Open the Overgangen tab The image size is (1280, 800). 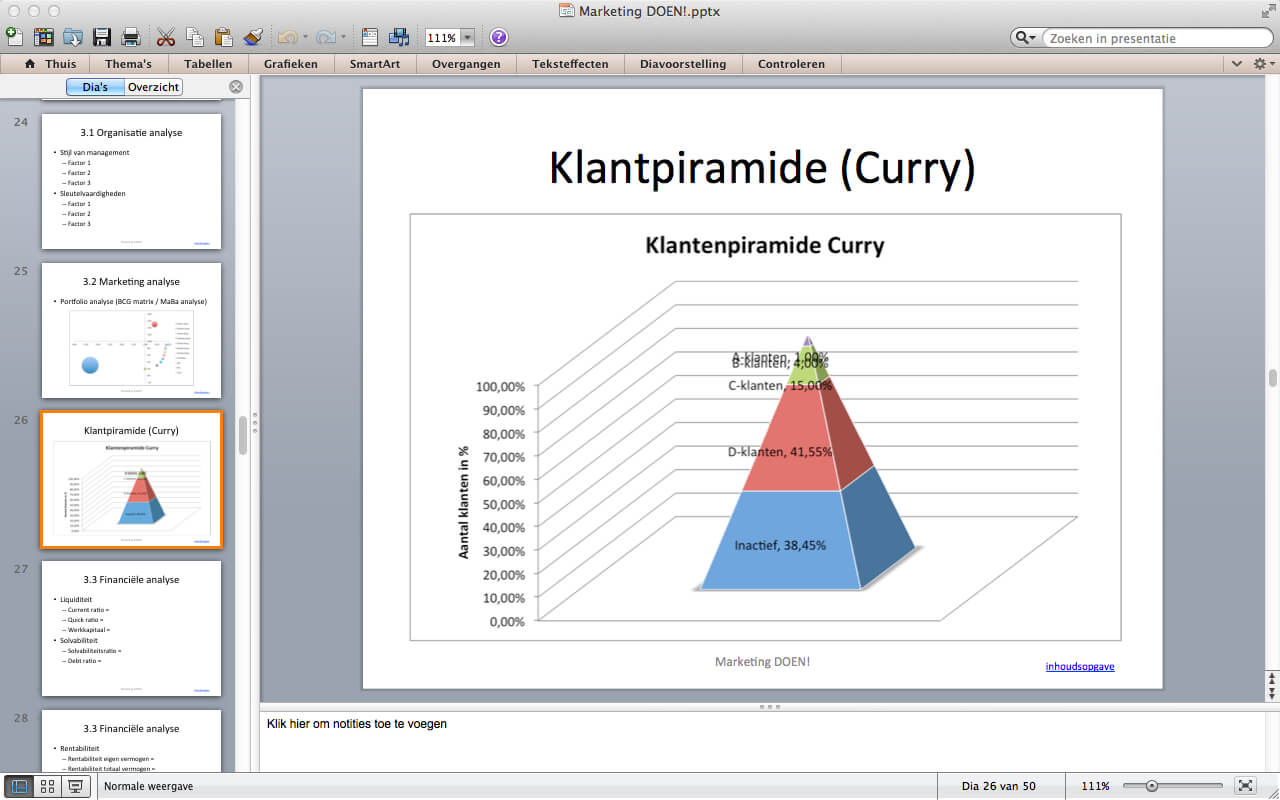tap(465, 63)
